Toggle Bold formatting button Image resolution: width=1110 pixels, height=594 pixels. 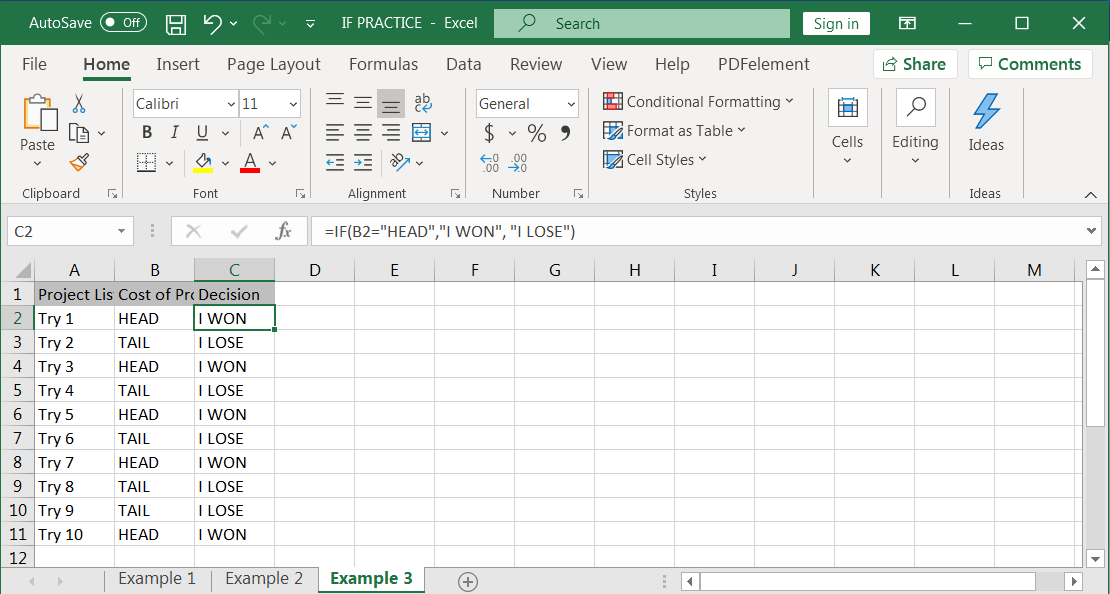pyautogui.click(x=147, y=132)
